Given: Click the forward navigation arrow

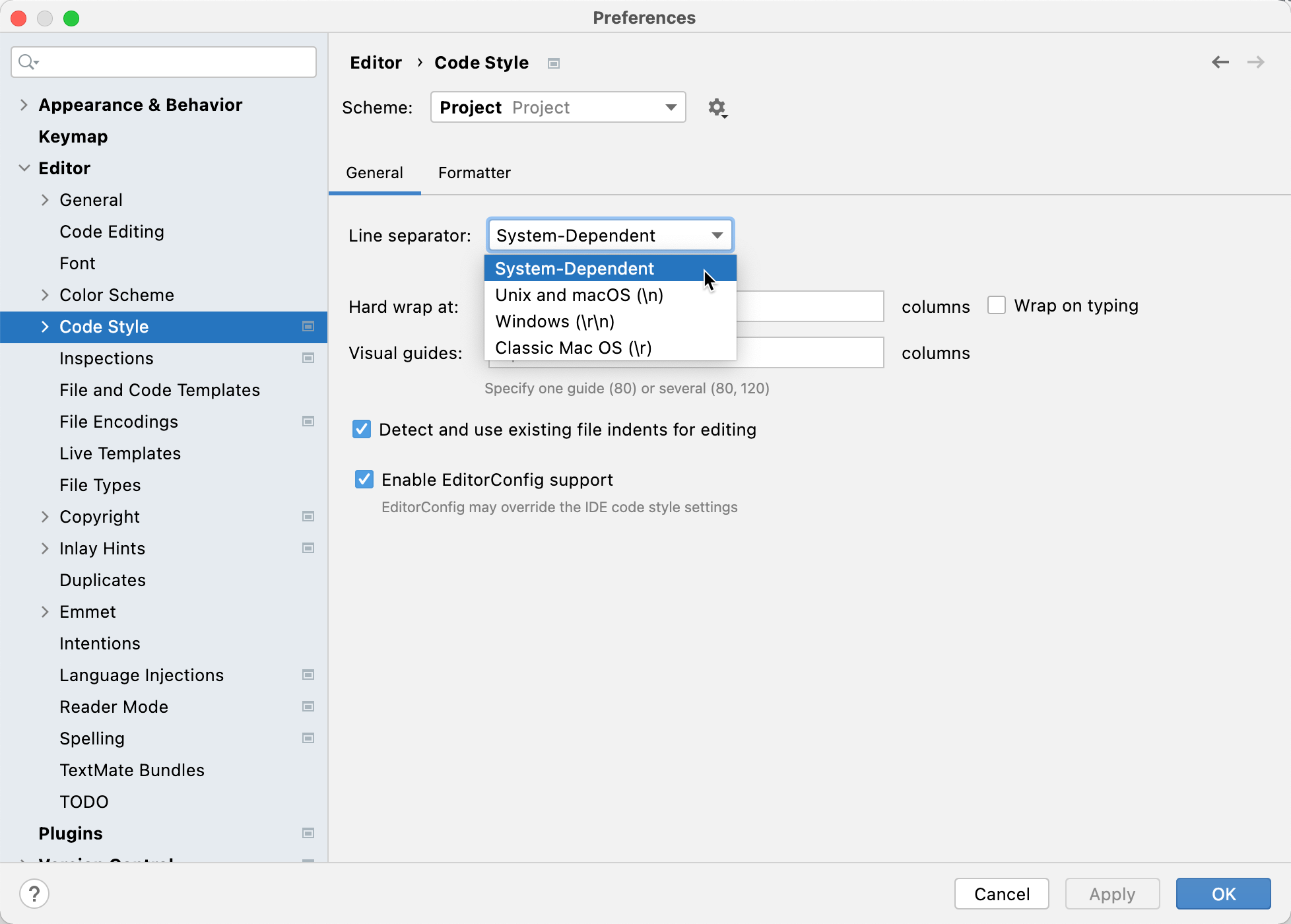Looking at the screenshot, I should tap(1256, 62).
